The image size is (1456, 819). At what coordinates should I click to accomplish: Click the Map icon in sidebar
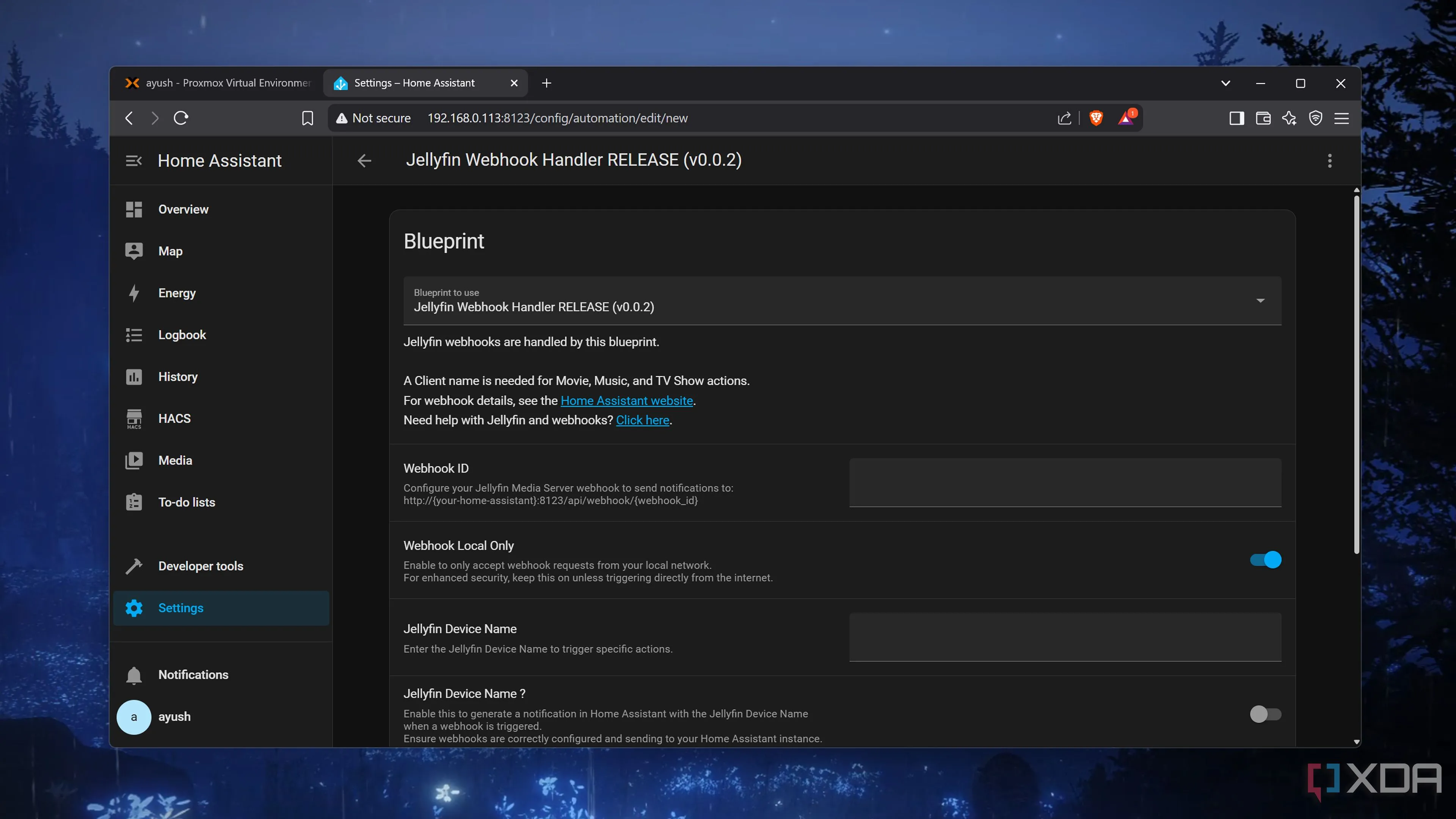133,251
